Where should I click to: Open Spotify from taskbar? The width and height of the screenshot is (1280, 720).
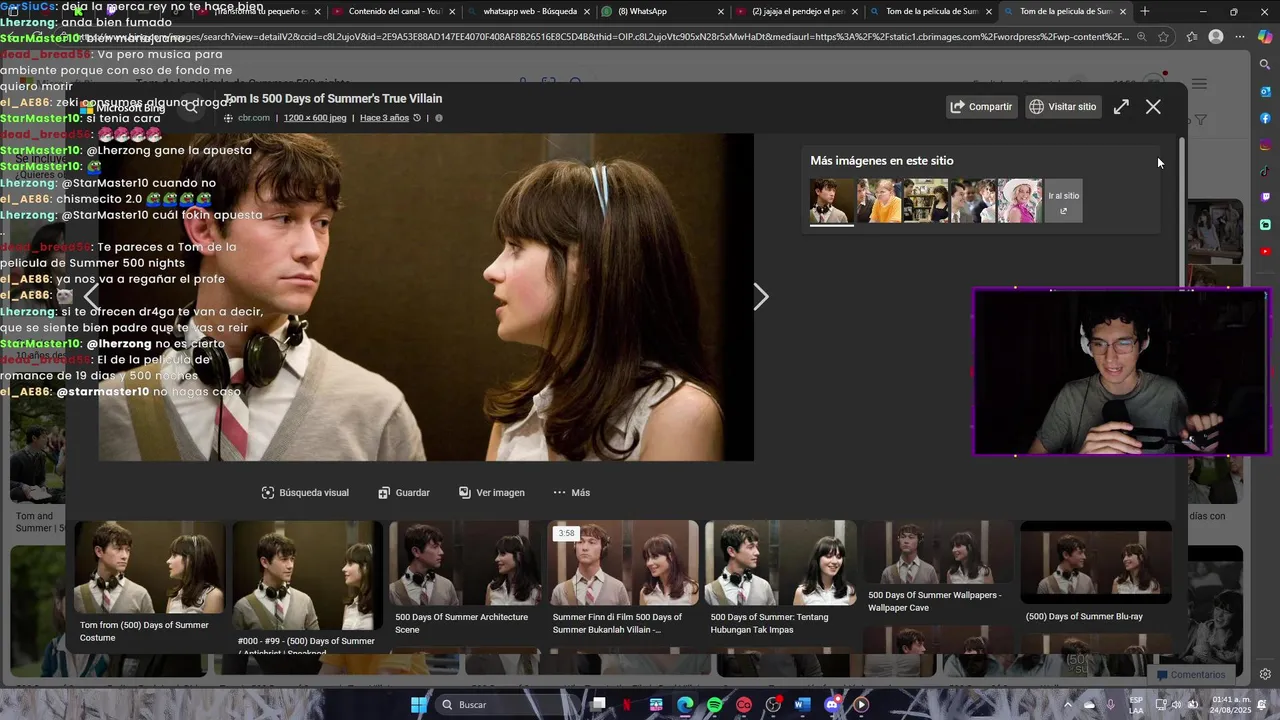coord(715,705)
